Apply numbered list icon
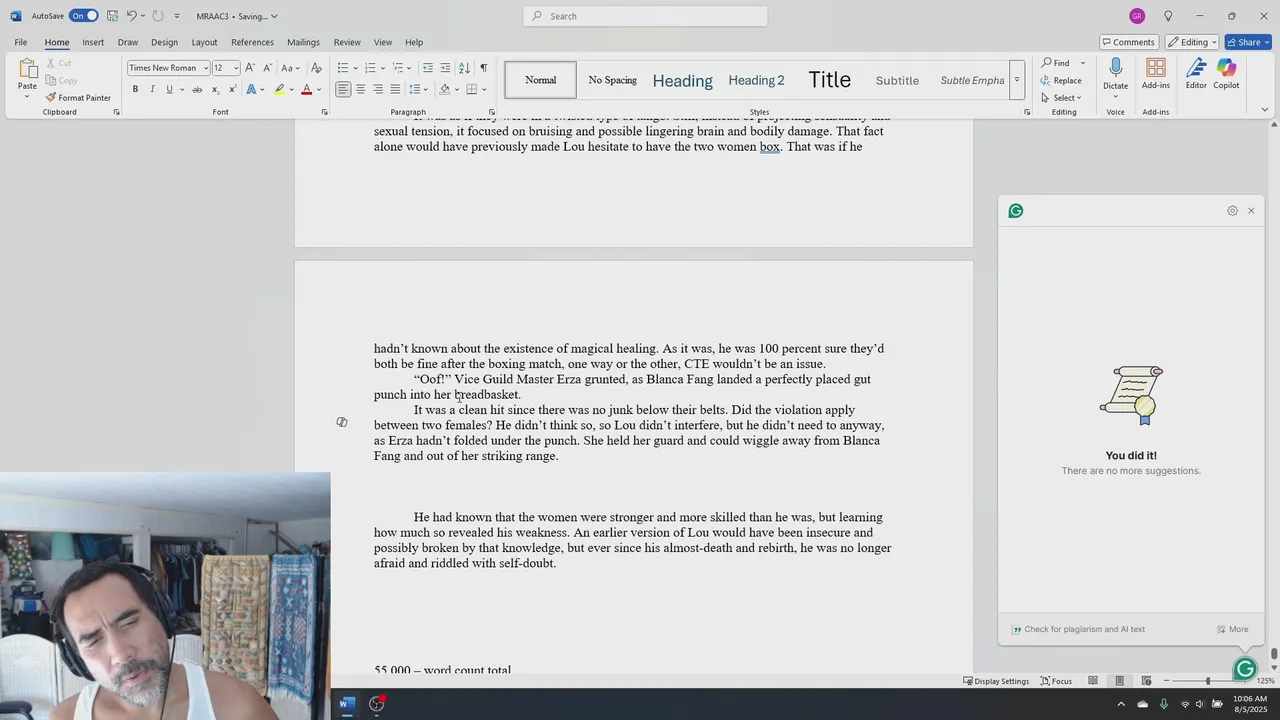This screenshot has height=720, width=1280. 369,68
